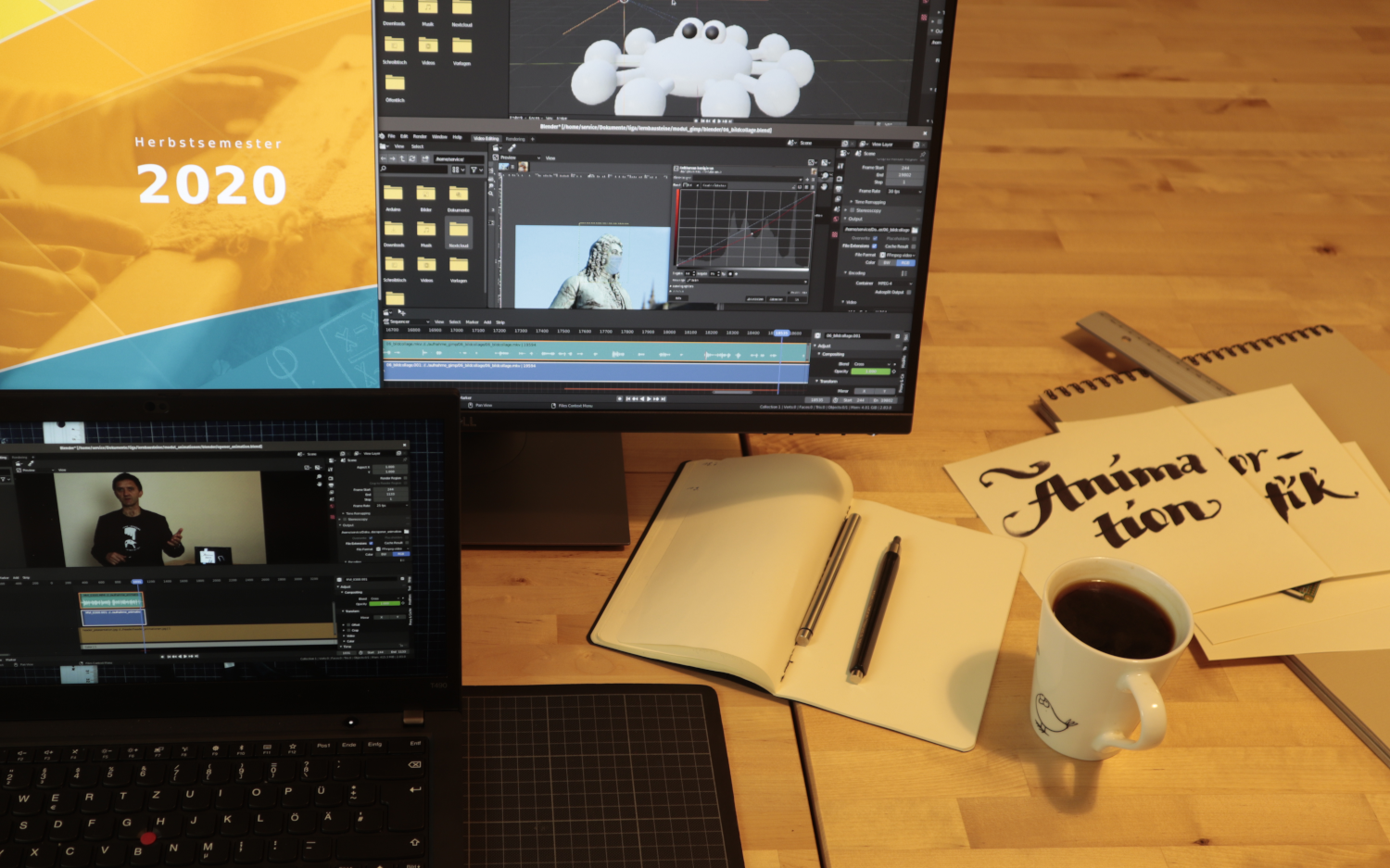Select the highlighted Nextcloud folder in Blender
The width and height of the screenshot is (1390, 868).
[x=459, y=233]
